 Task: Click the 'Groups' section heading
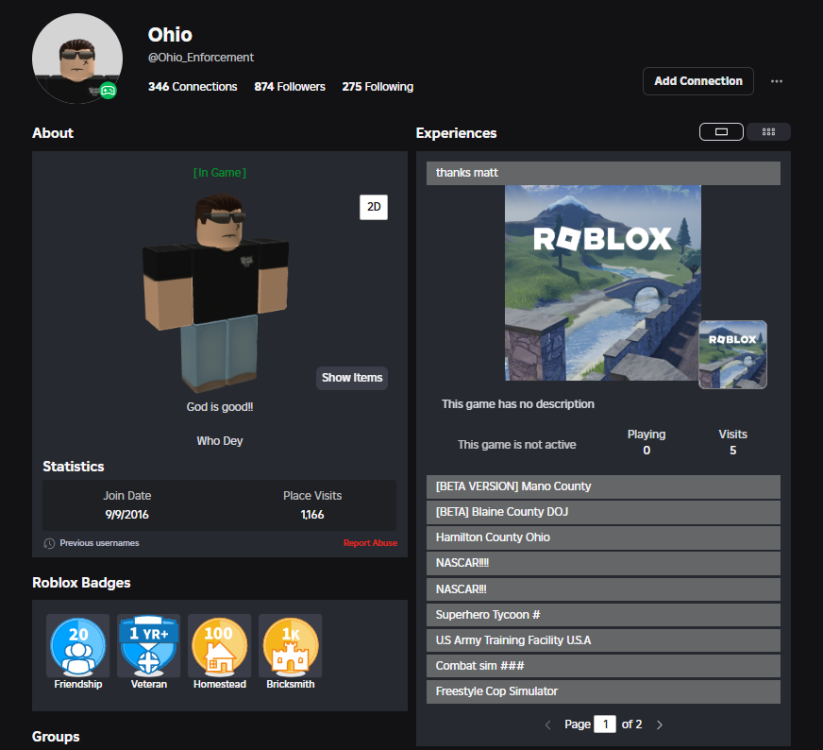(x=56, y=737)
